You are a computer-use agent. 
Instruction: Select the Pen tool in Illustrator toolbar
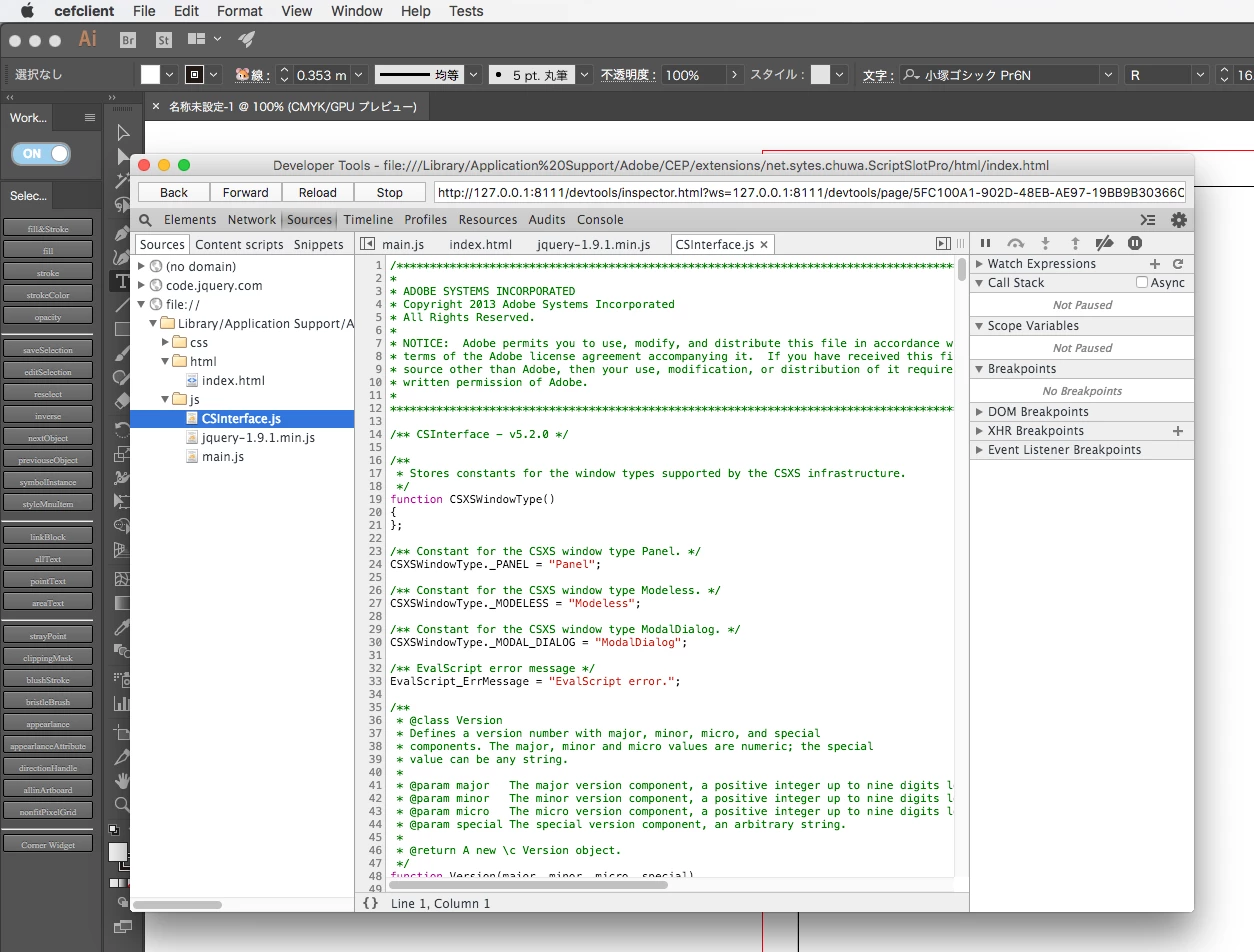(x=122, y=232)
